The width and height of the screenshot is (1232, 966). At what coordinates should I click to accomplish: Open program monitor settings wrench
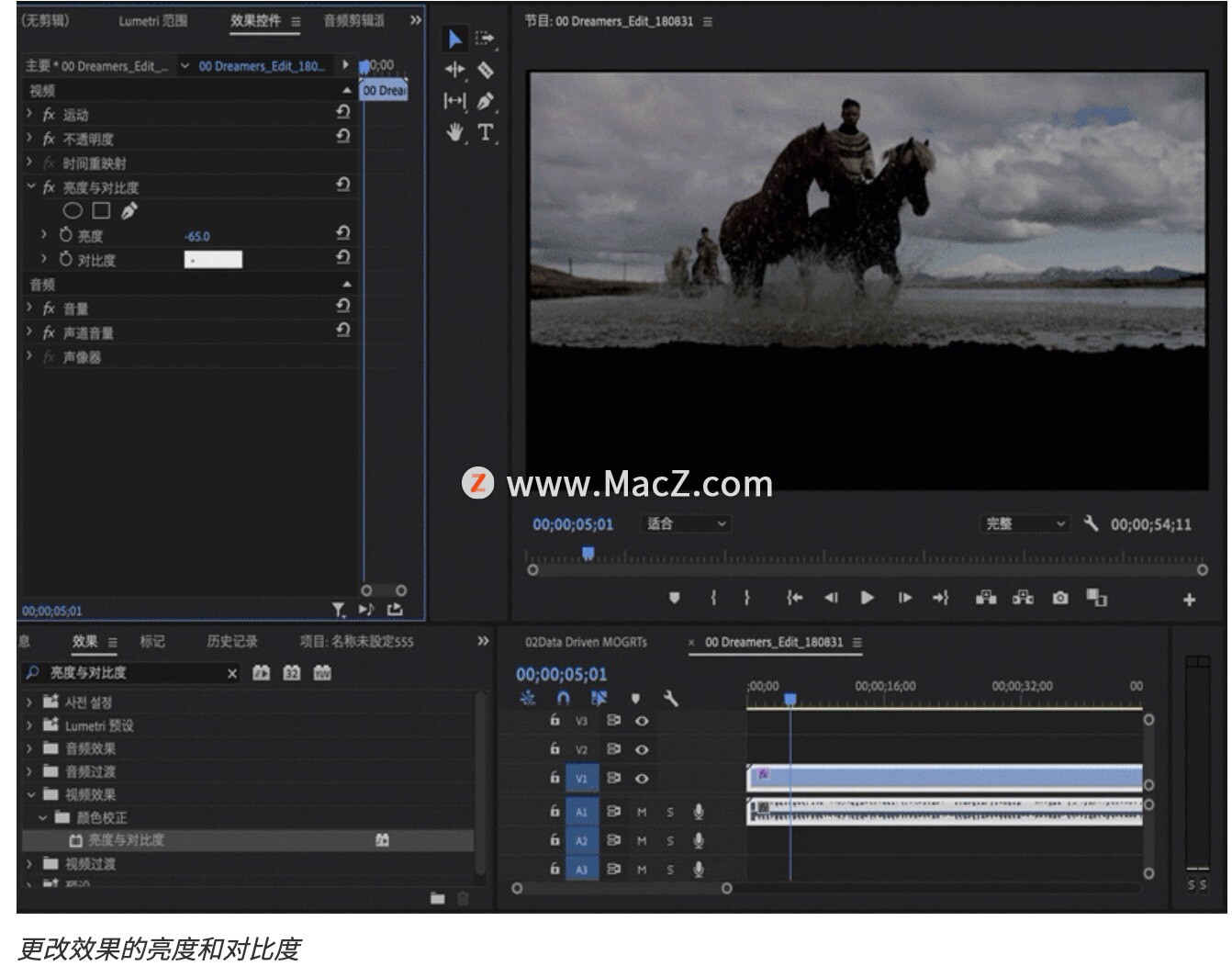tap(1091, 523)
